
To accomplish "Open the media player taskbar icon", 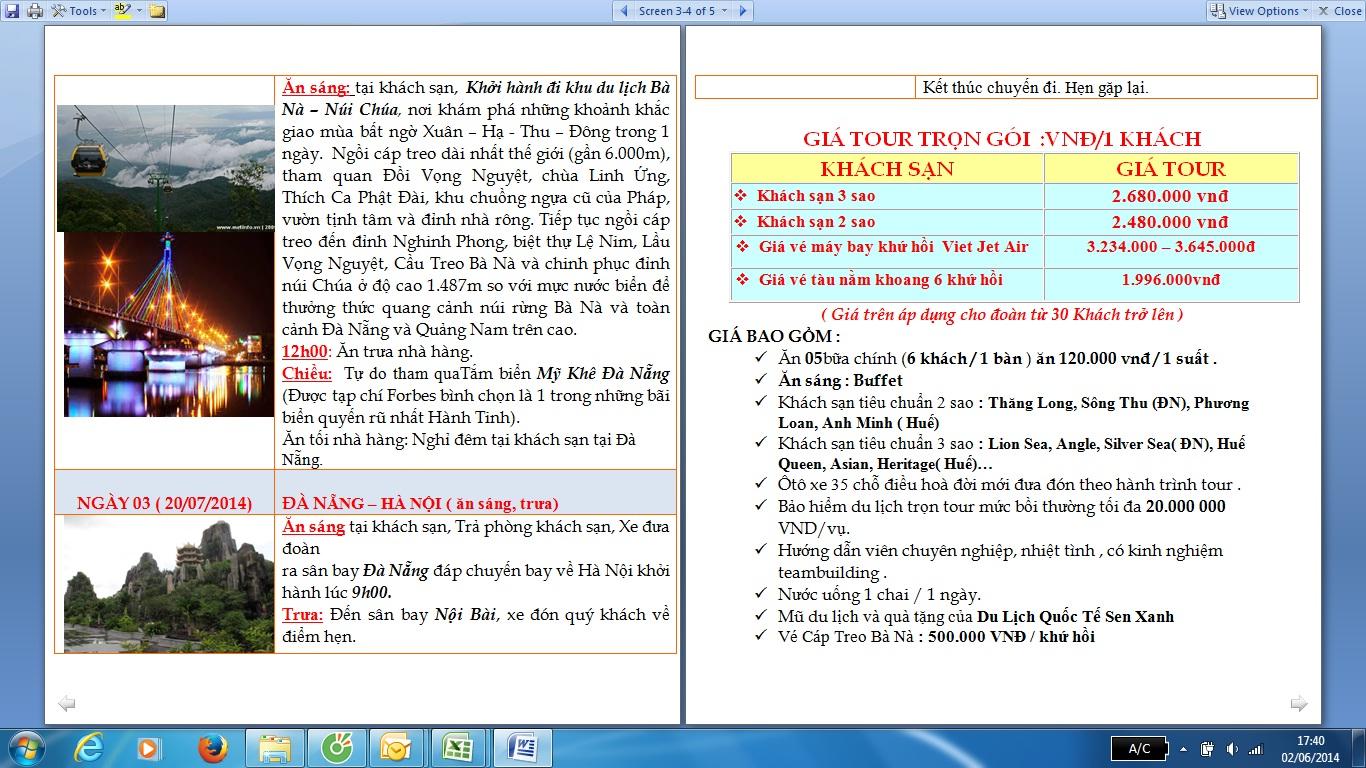I will [149, 748].
